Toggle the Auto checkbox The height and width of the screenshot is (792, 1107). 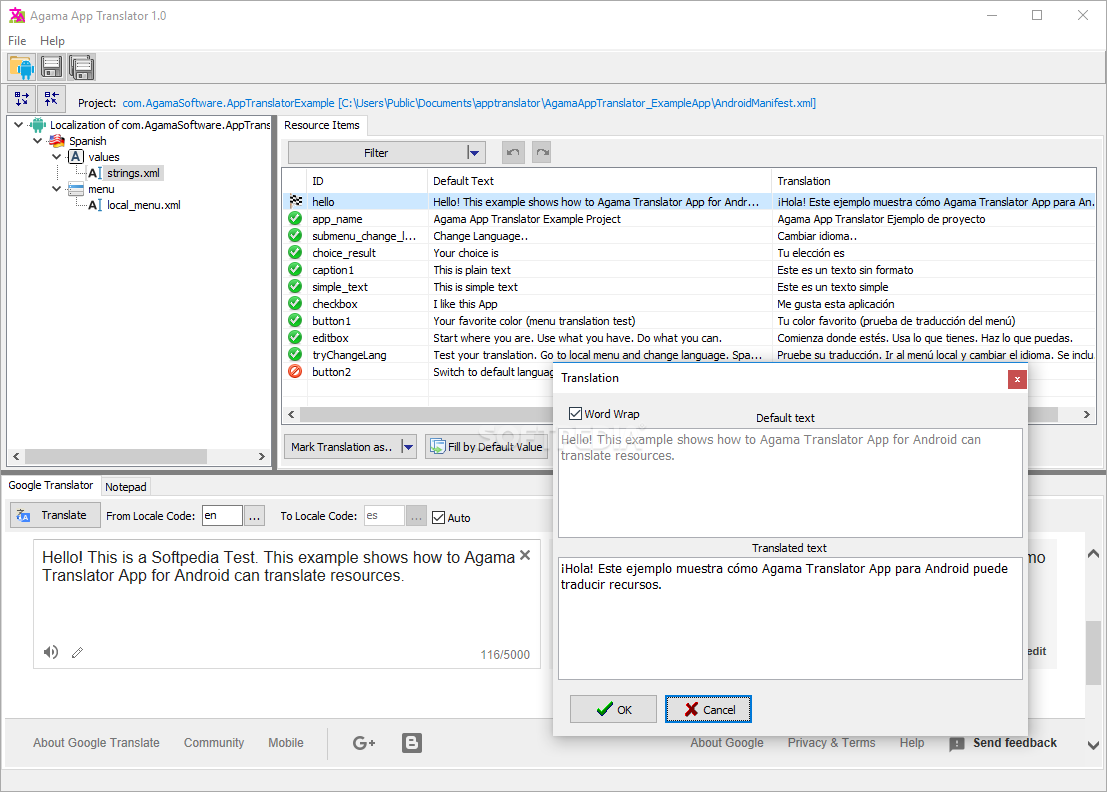(x=438, y=517)
